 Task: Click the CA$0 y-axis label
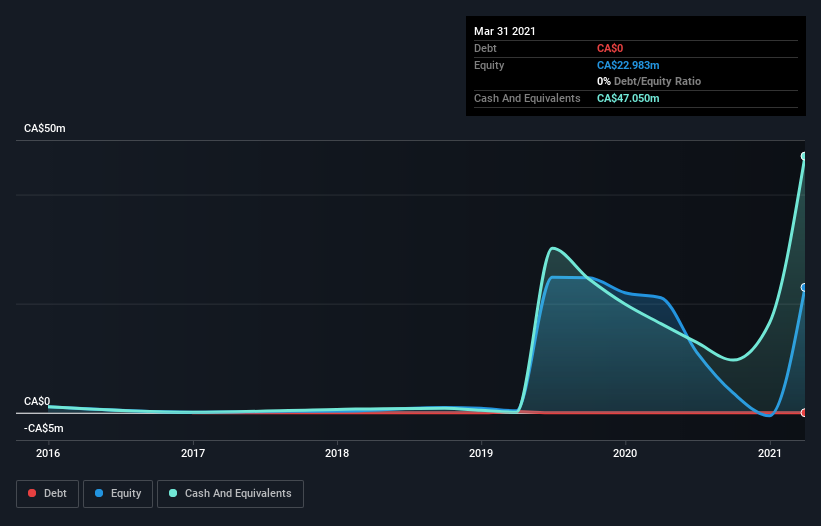[x=37, y=401]
